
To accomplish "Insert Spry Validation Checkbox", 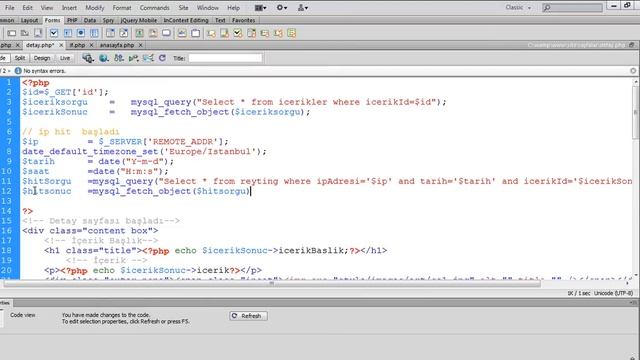I will 238,33.
